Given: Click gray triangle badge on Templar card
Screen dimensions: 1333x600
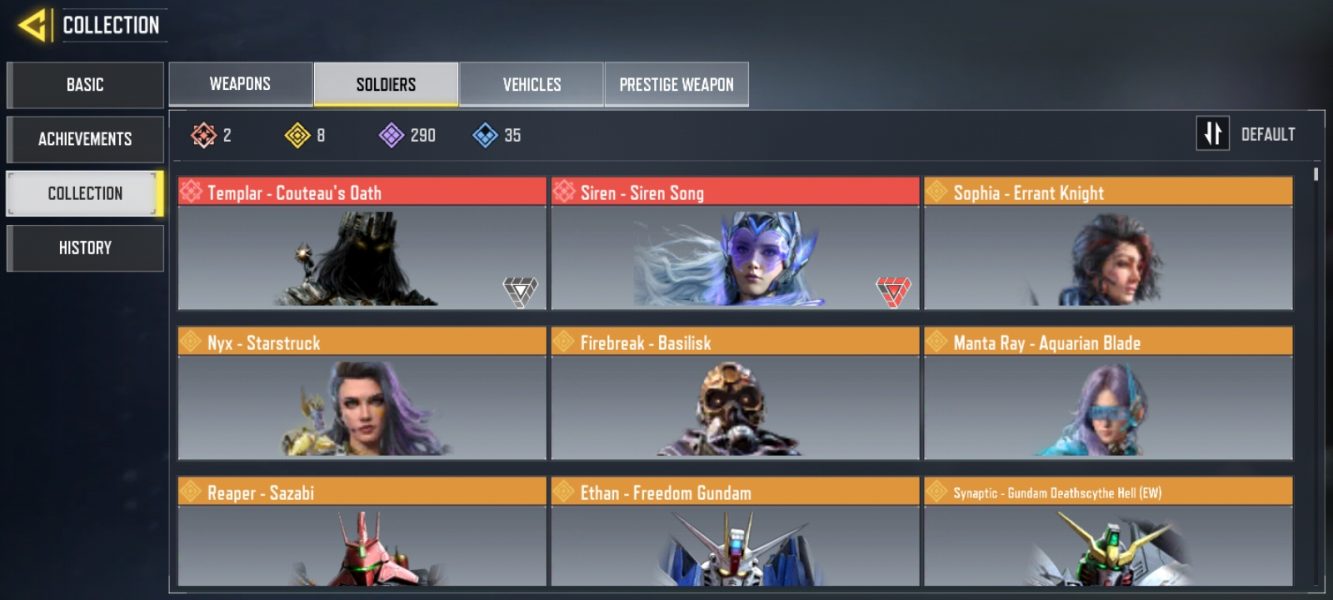Looking at the screenshot, I should pos(520,291).
